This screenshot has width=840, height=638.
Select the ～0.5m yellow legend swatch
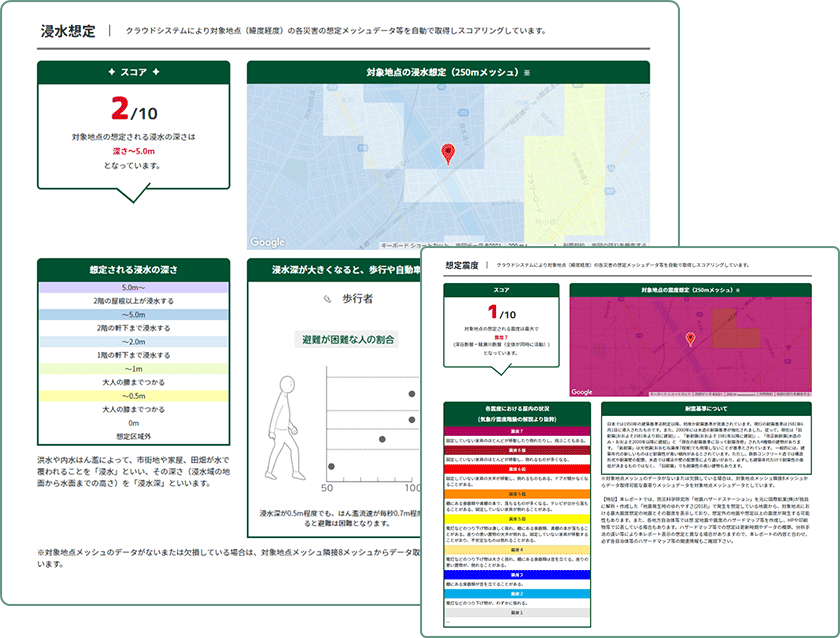(133, 396)
